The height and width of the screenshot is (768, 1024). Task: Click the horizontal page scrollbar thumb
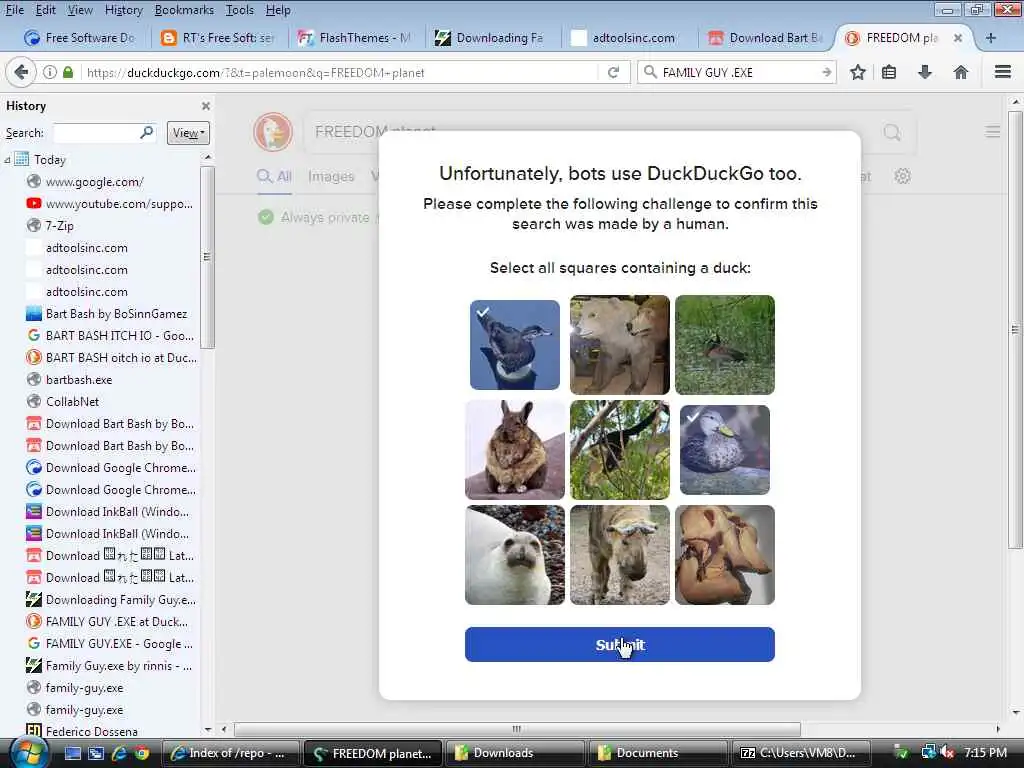coord(517,729)
